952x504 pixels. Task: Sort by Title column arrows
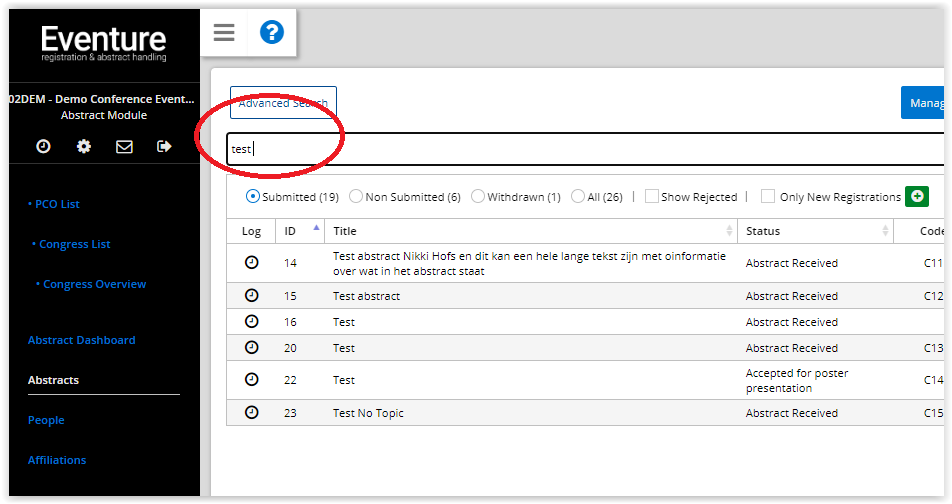point(729,231)
